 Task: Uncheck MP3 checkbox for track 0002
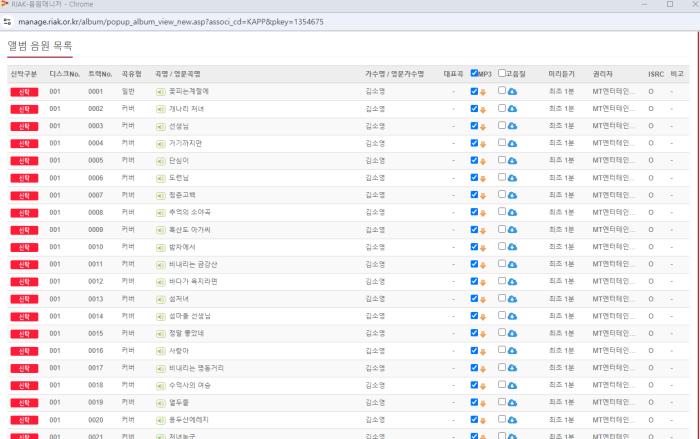pyautogui.click(x=474, y=108)
